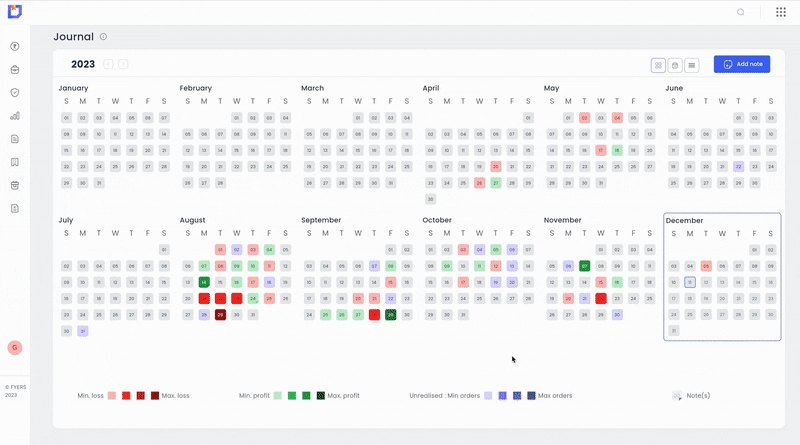Screen dimensions: 800x445
Task: Go to the next year
Action: click(123, 64)
